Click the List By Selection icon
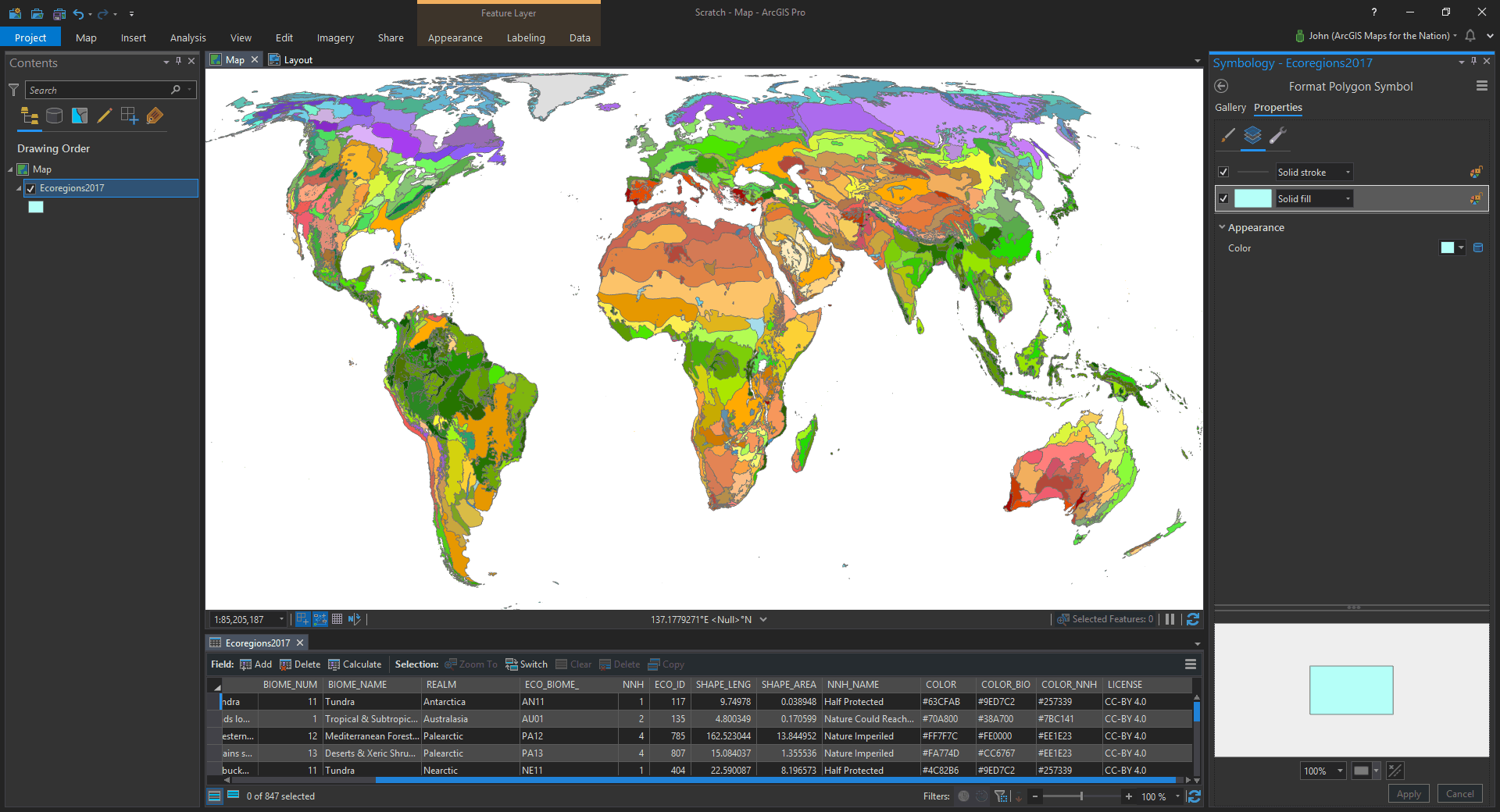The image size is (1500, 812). (x=80, y=116)
